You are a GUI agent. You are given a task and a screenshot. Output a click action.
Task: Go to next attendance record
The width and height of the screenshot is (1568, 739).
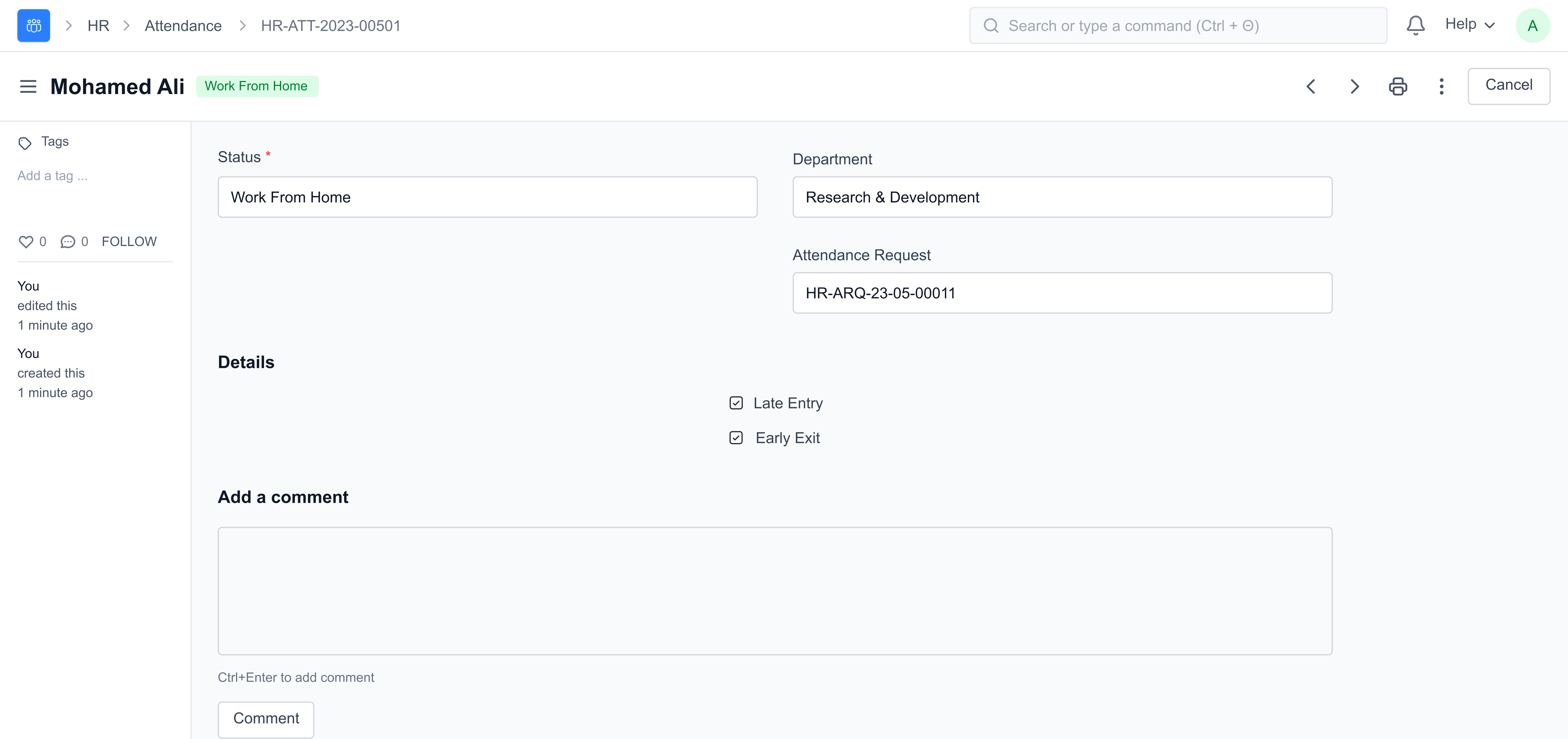tap(1354, 86)
